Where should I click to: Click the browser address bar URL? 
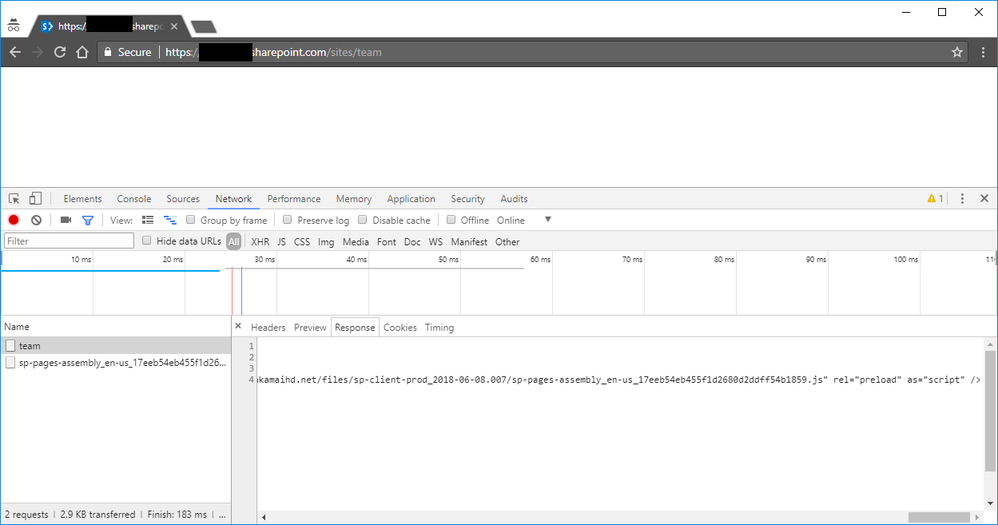point(273,52)
